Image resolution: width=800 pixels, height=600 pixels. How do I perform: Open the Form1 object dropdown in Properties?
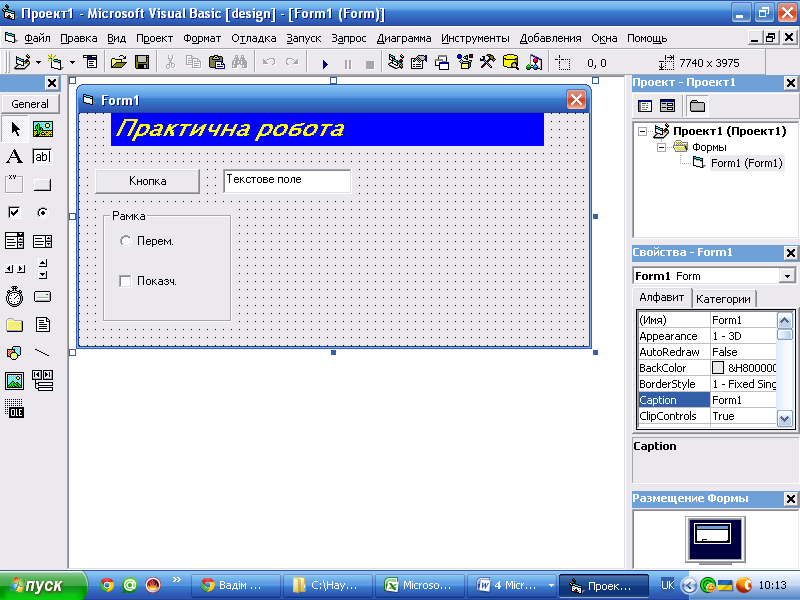coord(787,276)
